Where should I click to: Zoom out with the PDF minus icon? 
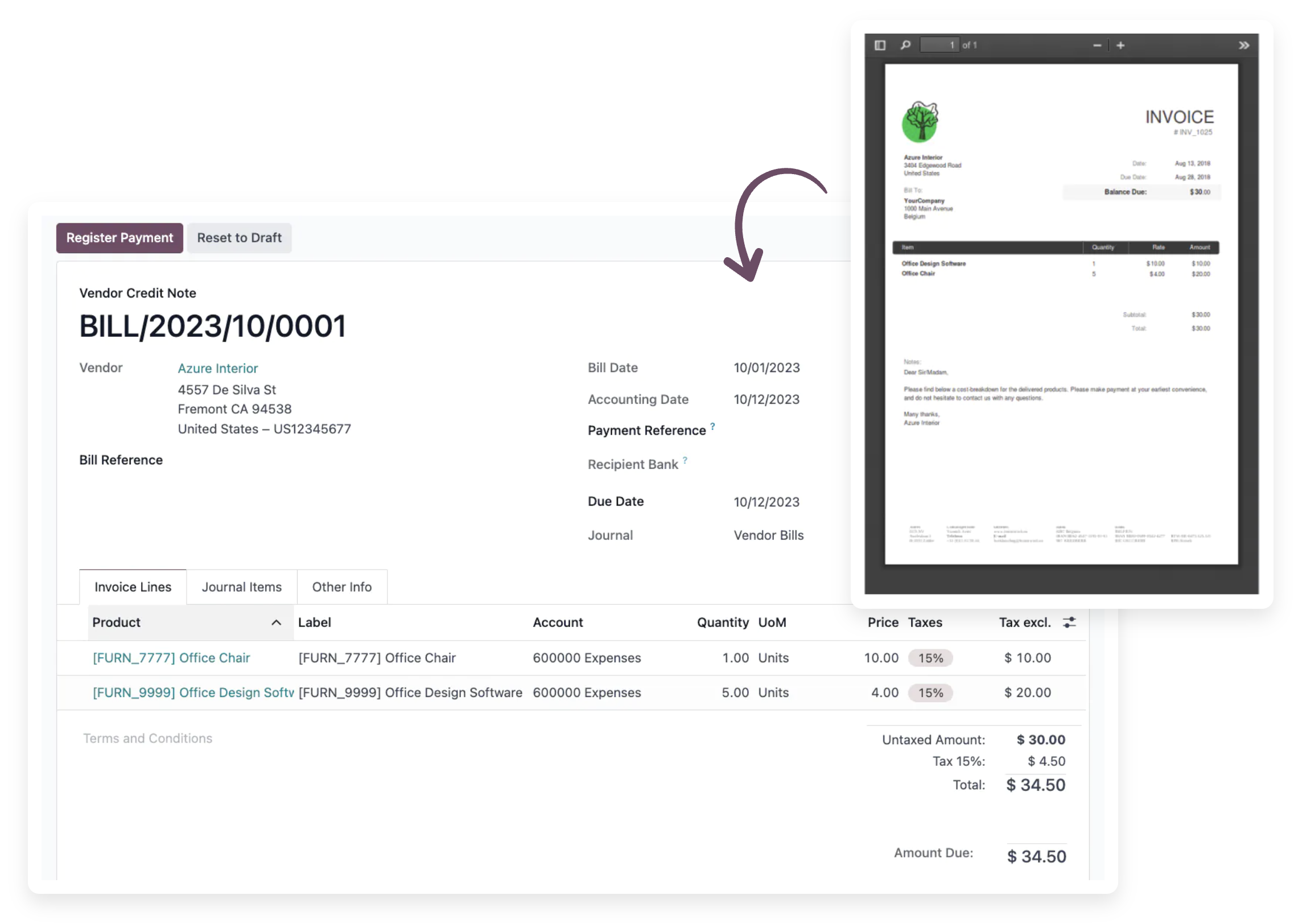(x=1097, y=45)
